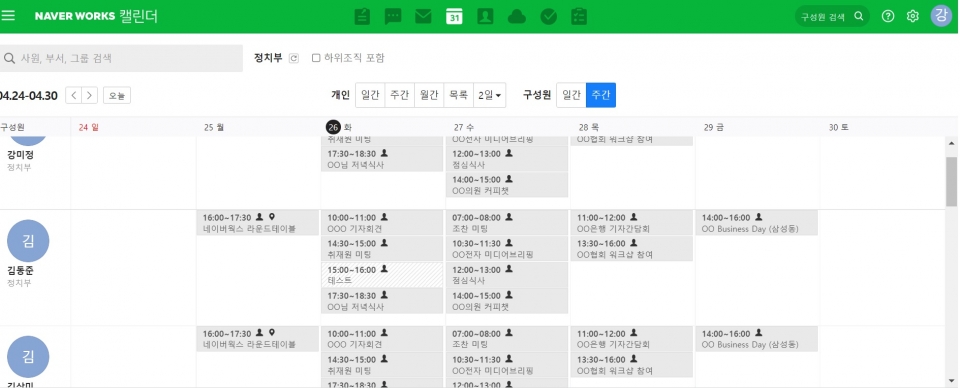Select member 주간 view
The width and height of the screenshot is (960, 388).
tap(601, 95)
